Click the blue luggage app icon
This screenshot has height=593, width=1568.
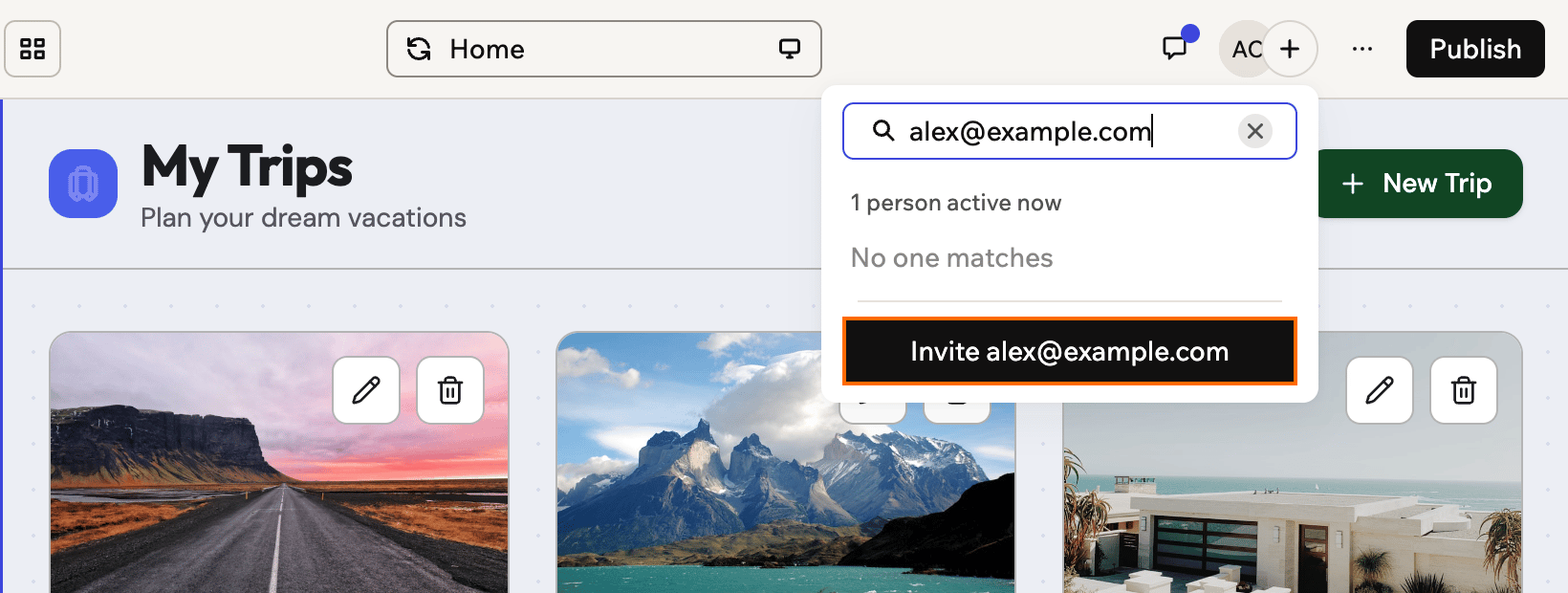(x=83, y=183)
